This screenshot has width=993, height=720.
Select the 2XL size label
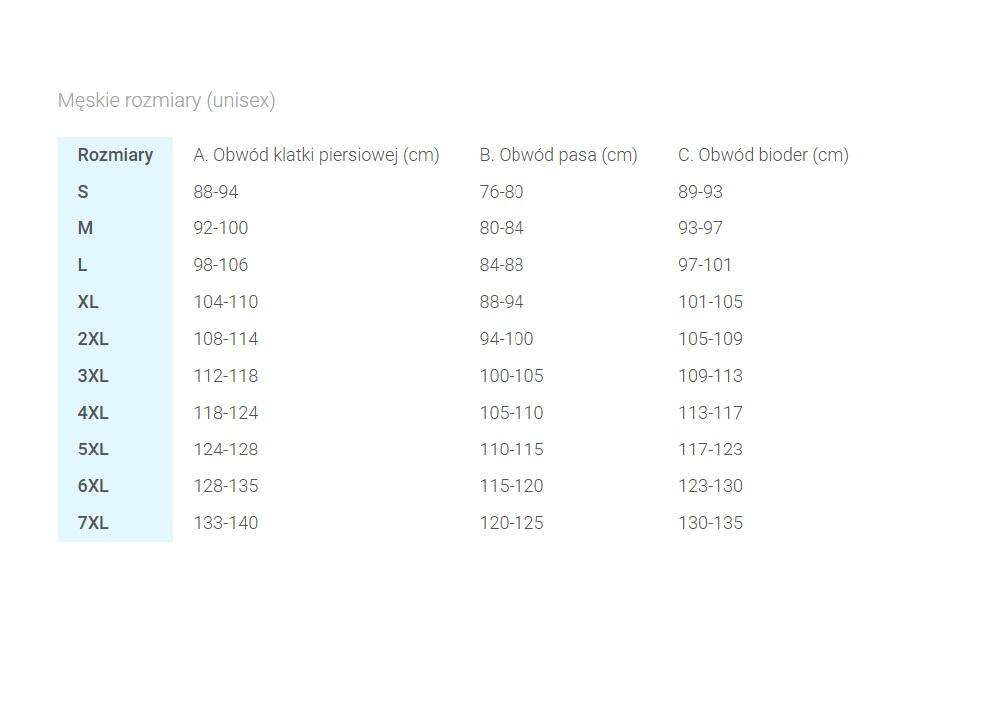coord(93,339)
